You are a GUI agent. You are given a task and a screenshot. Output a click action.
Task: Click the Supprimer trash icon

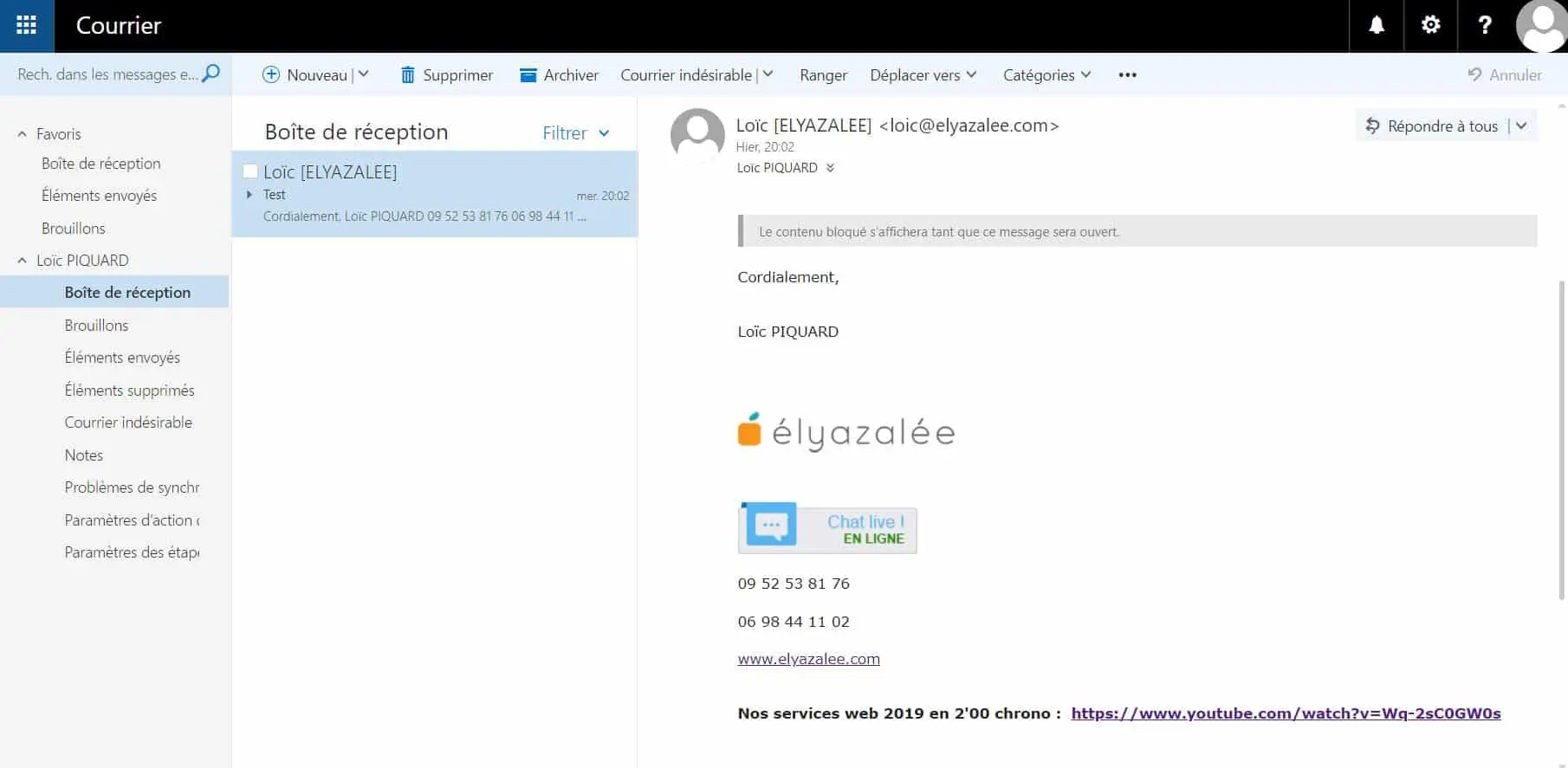pyautogui.click(x=407, y=74)
